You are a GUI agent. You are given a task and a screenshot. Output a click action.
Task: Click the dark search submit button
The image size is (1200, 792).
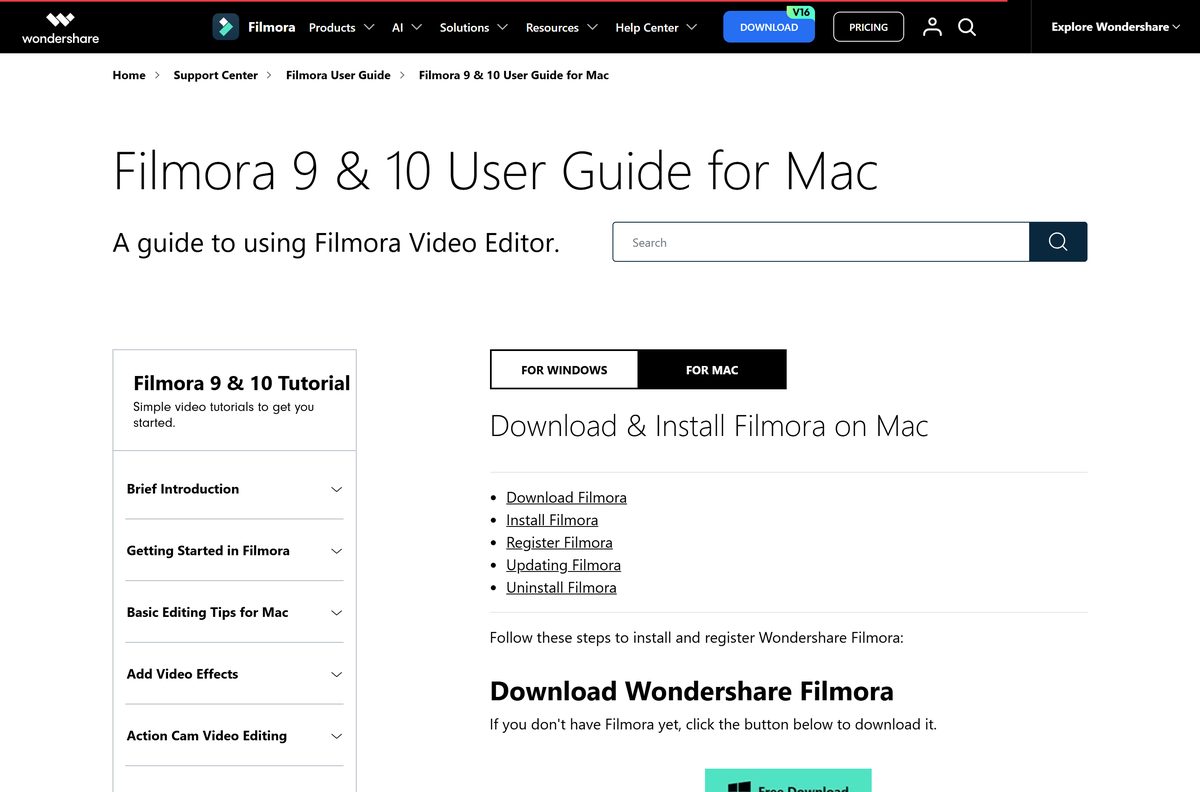[1058, 242]
